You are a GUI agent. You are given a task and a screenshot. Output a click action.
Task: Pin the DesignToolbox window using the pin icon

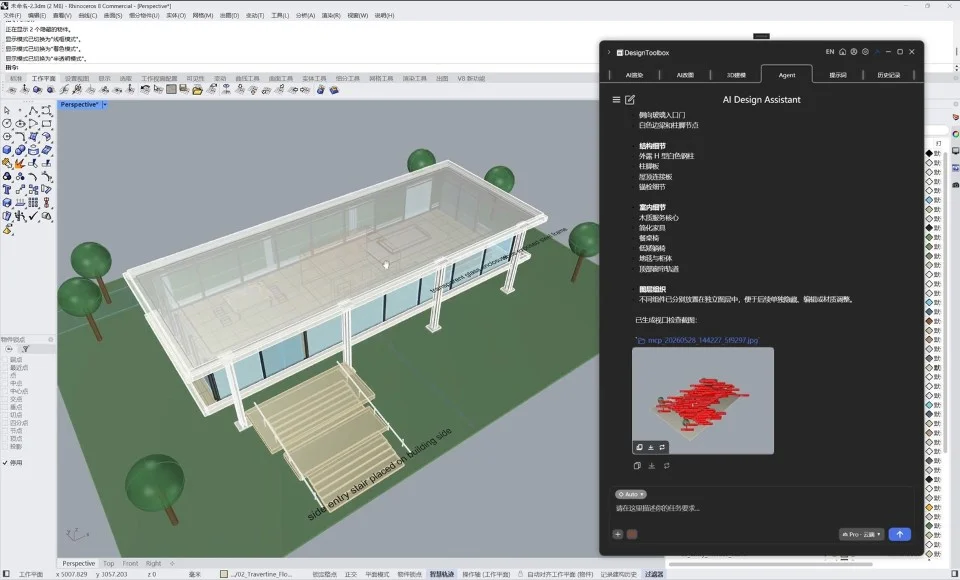pyautogui.click(x=877, y=52)
